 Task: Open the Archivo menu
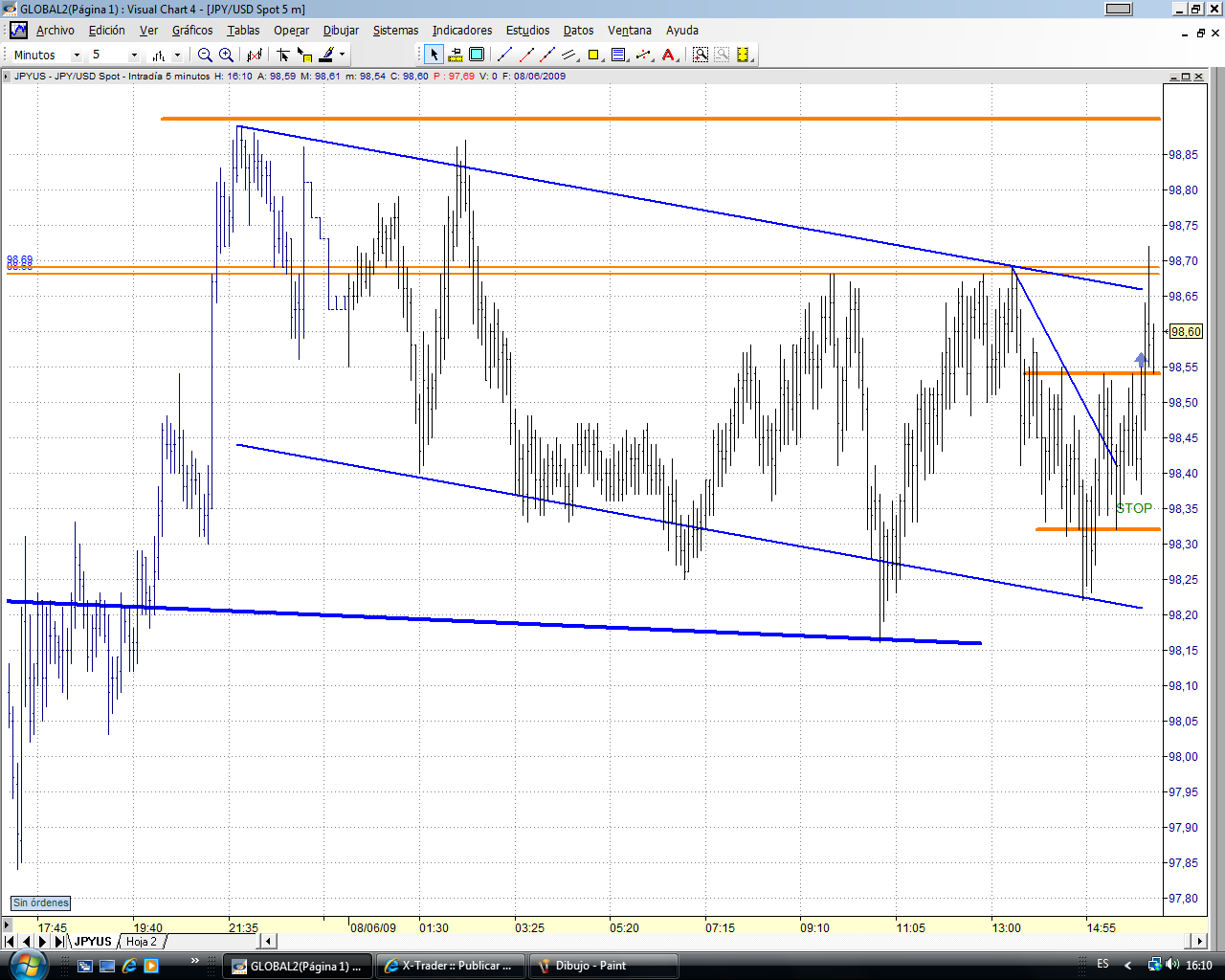(x=56, y=31)
